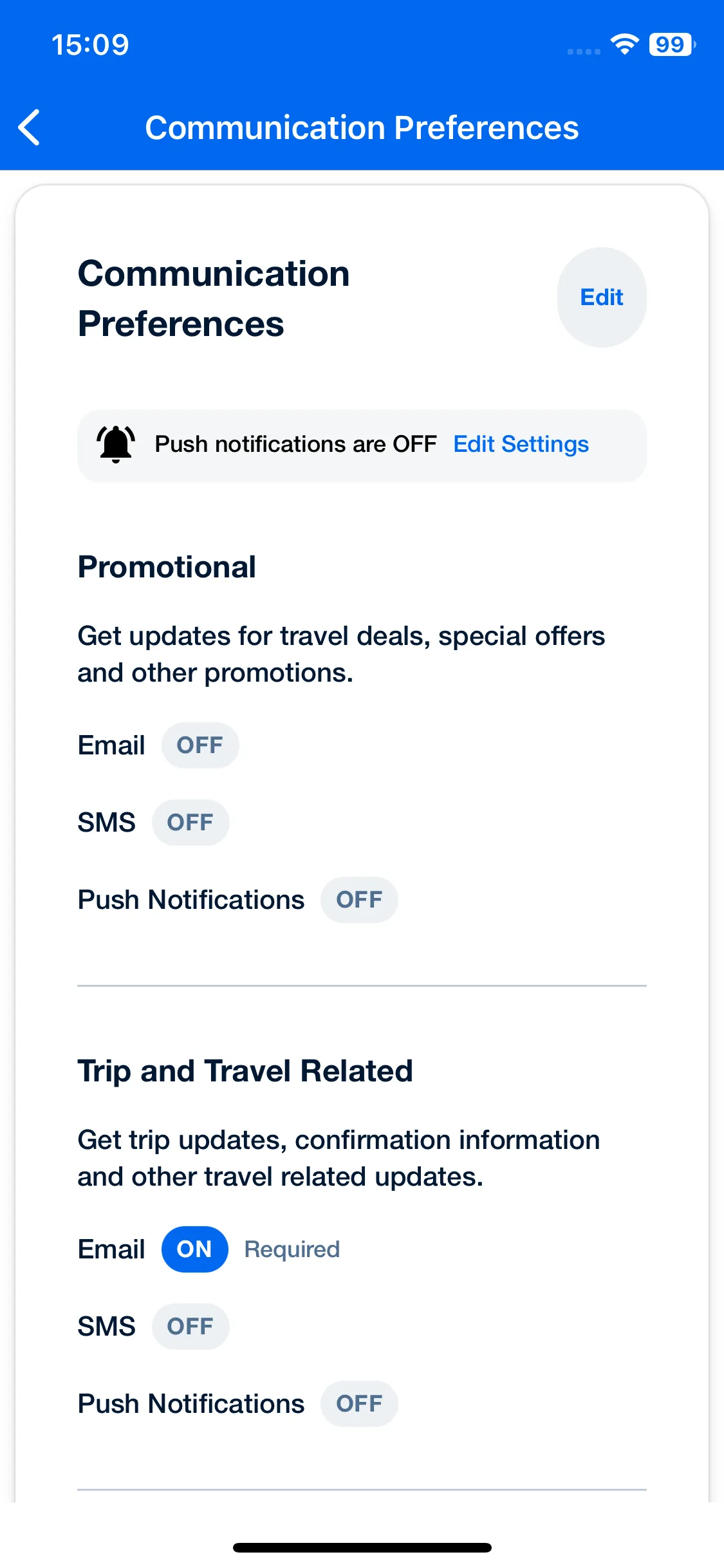This screenshot has height=1568, width=724.
Task: Toggle Promotional Email OFF pill
Action: click(x=200, y=745)
